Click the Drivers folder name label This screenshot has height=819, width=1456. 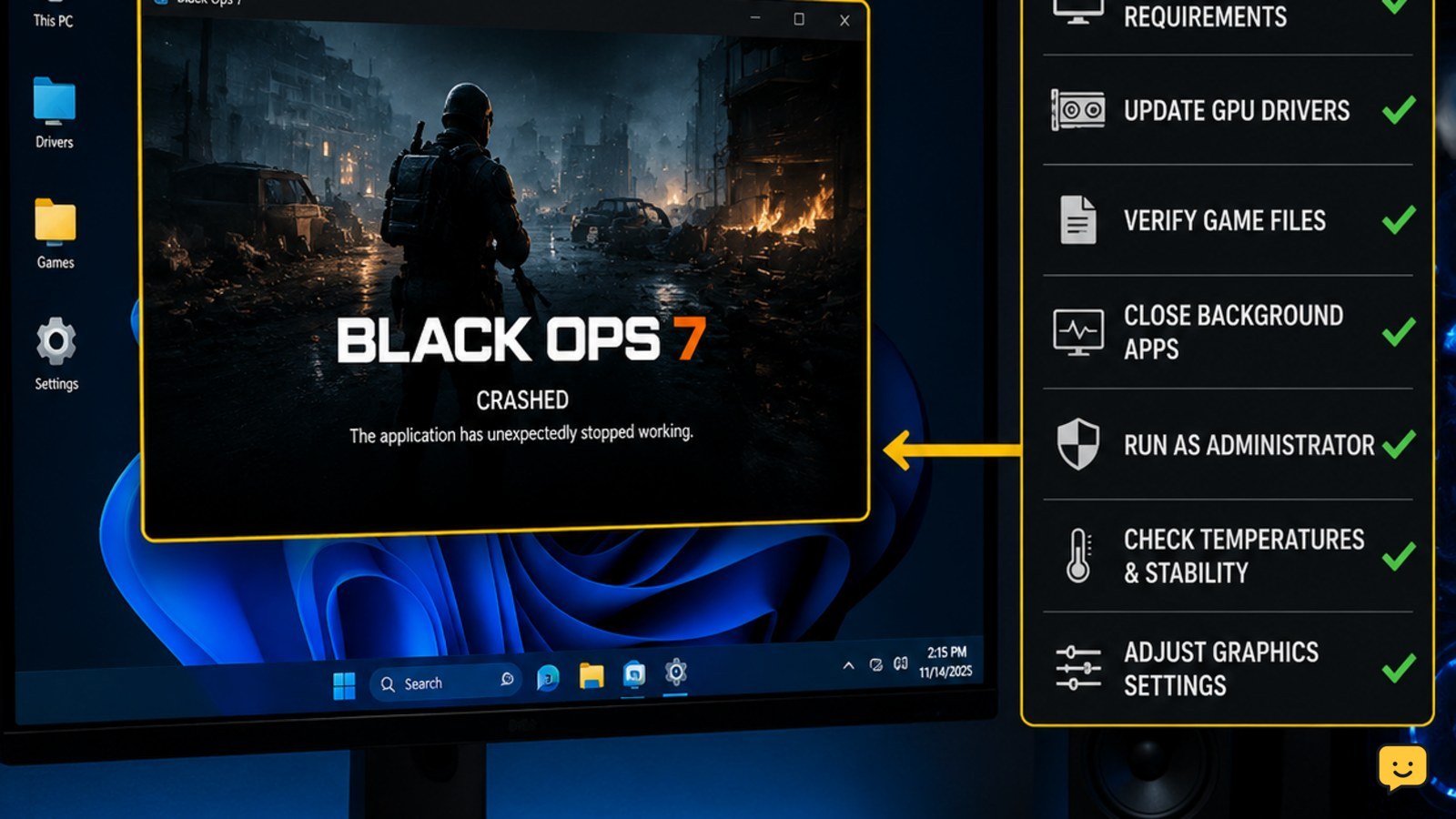pos(55,142)
